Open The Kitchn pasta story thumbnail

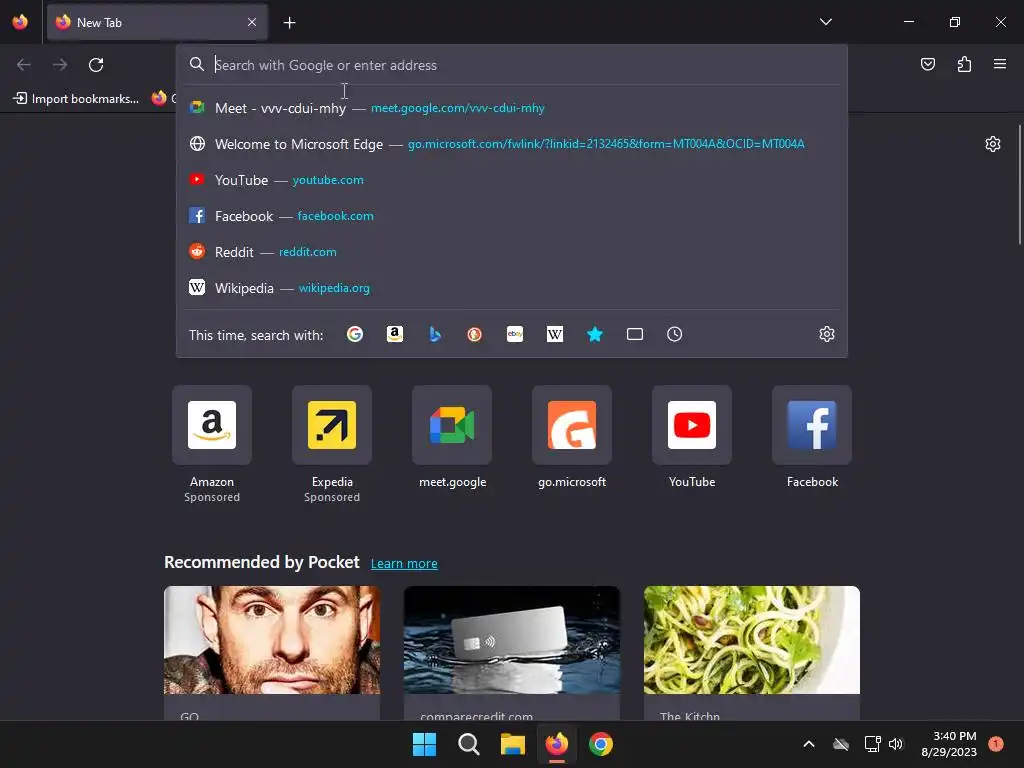[752, 639]
